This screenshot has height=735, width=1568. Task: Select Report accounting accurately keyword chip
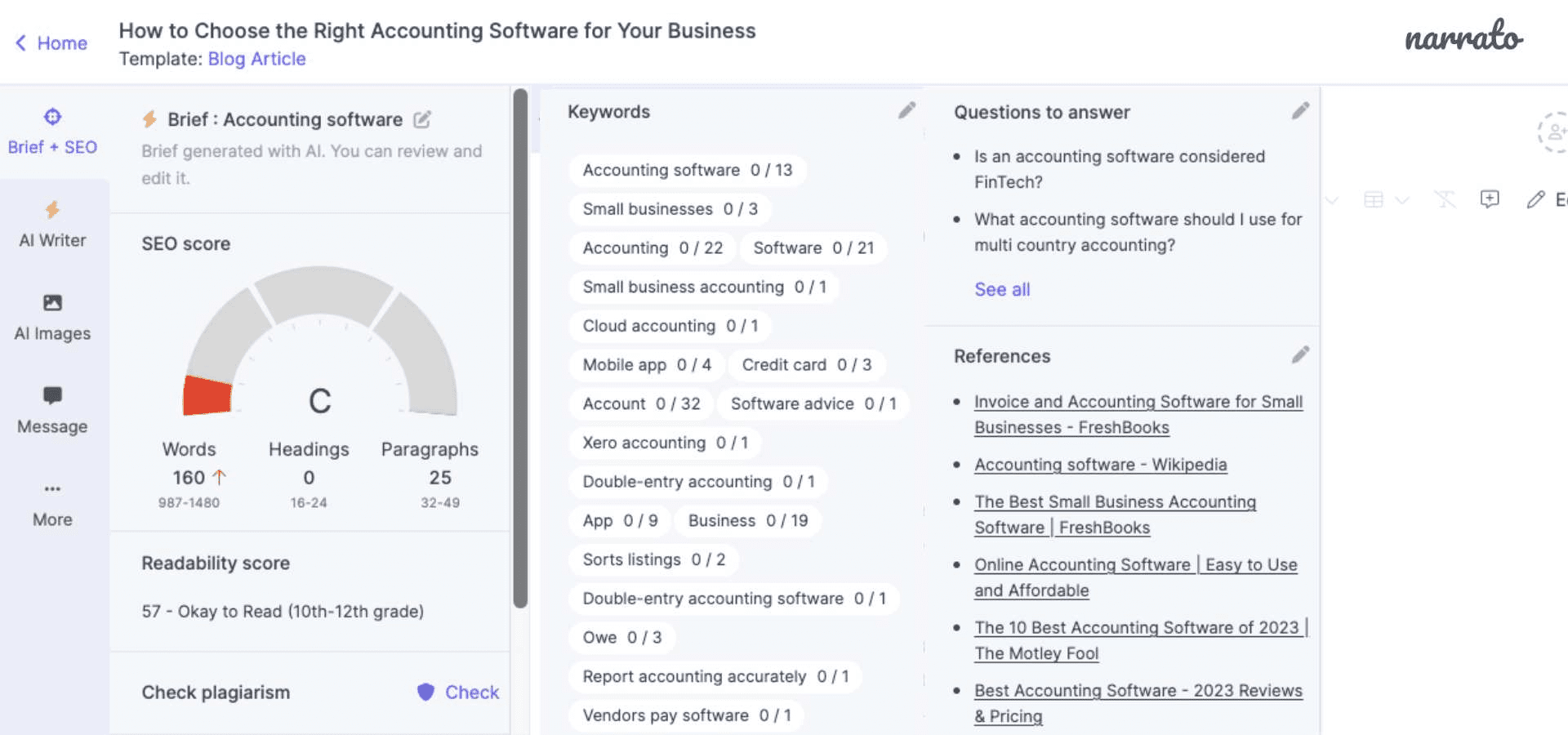pyautogui.click(x=715, y=677)
